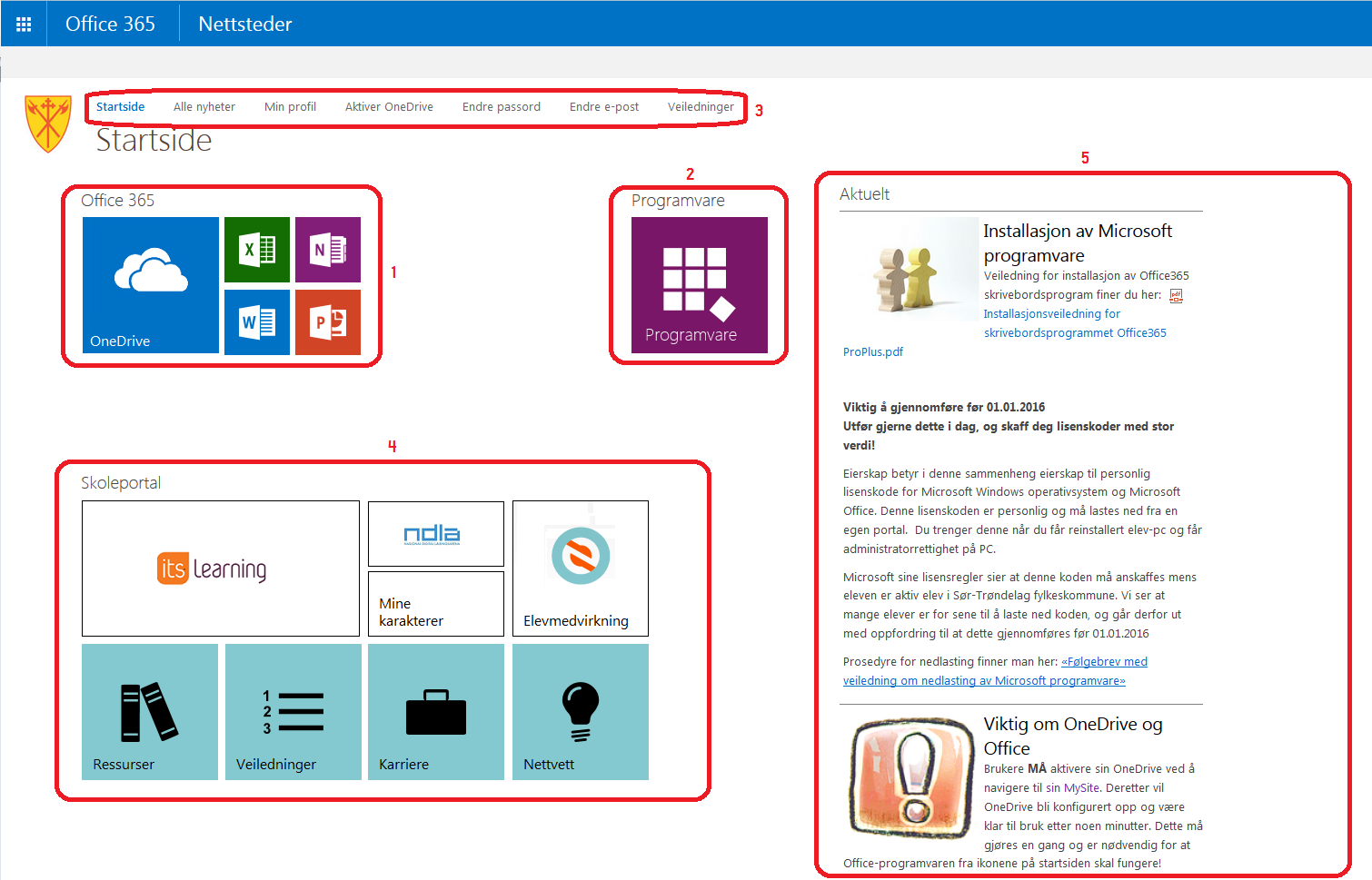Open the Veiledninger tile with list icon
This screenshot has height=880, width=1372.
tap(293, 712)
